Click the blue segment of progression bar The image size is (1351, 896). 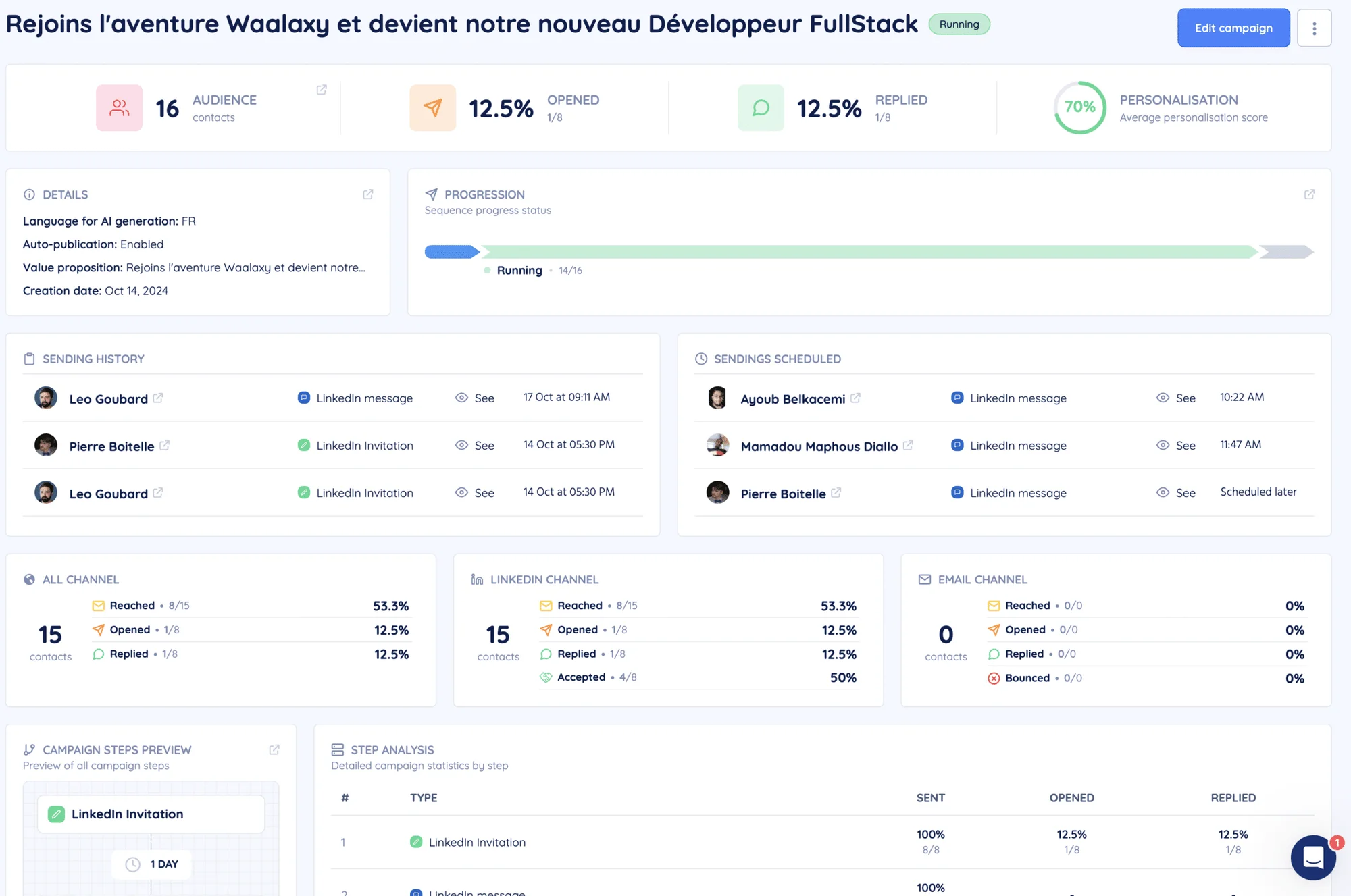point(452,252)
